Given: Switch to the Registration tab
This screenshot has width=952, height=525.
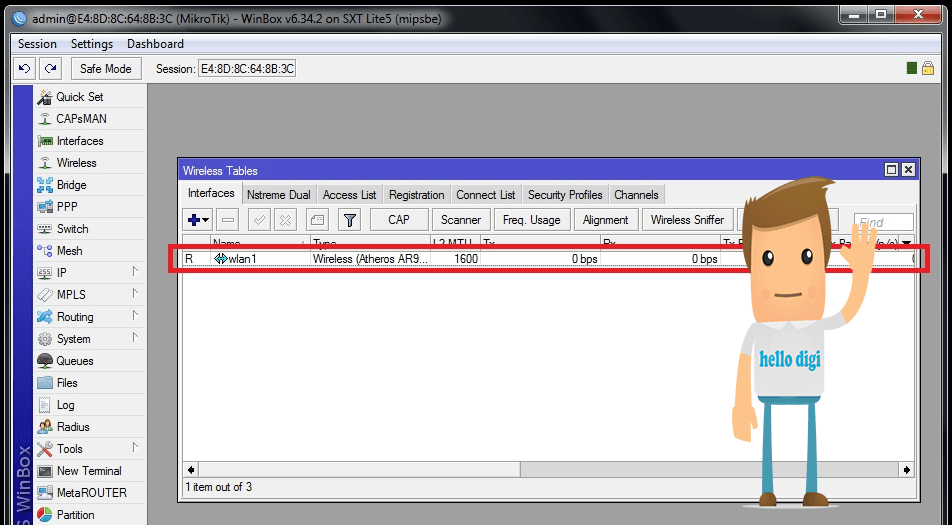Looking at the screenshot, I should pos(416,195).
